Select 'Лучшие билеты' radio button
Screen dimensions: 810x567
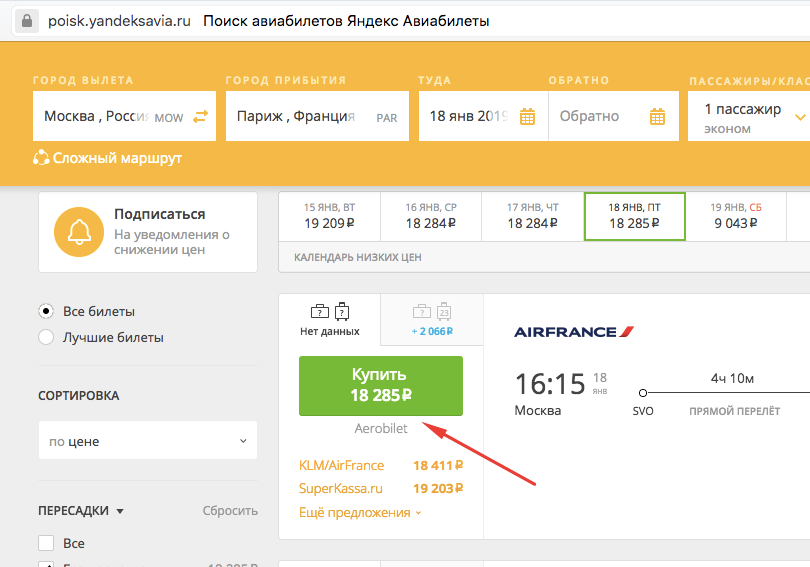point(46,337)
